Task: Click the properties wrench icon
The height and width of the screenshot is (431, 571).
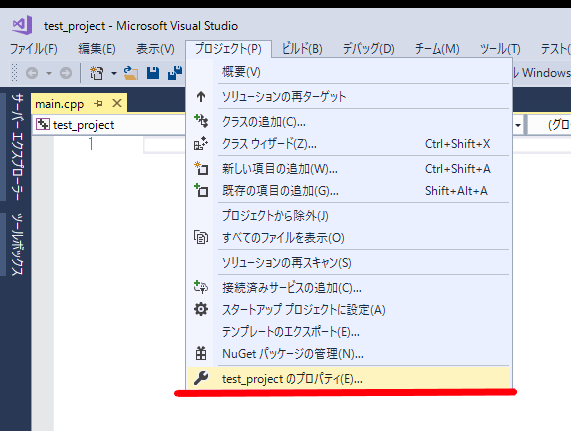Action: point(201,378)
